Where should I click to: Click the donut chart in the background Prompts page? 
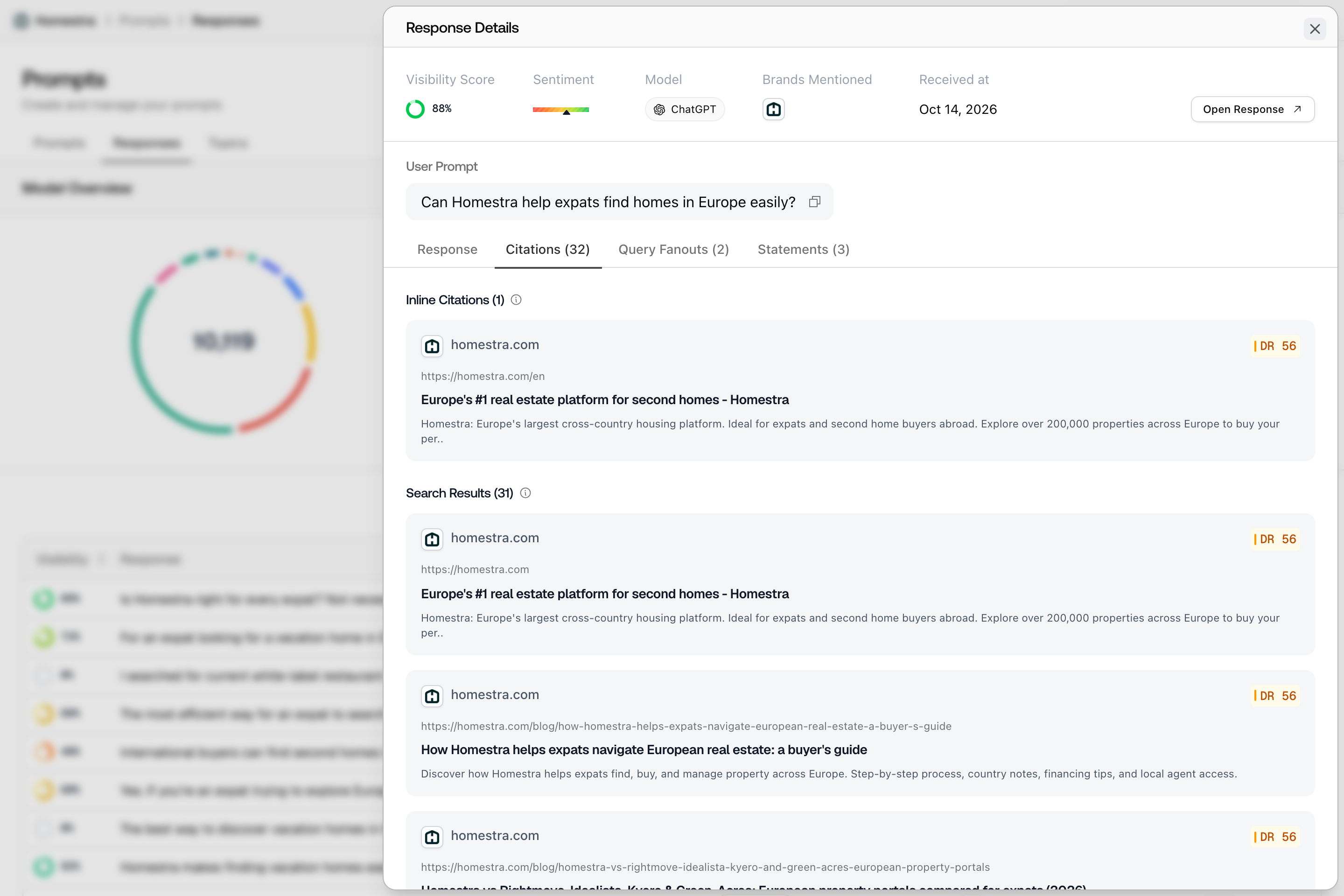click(x=224, y=341)
